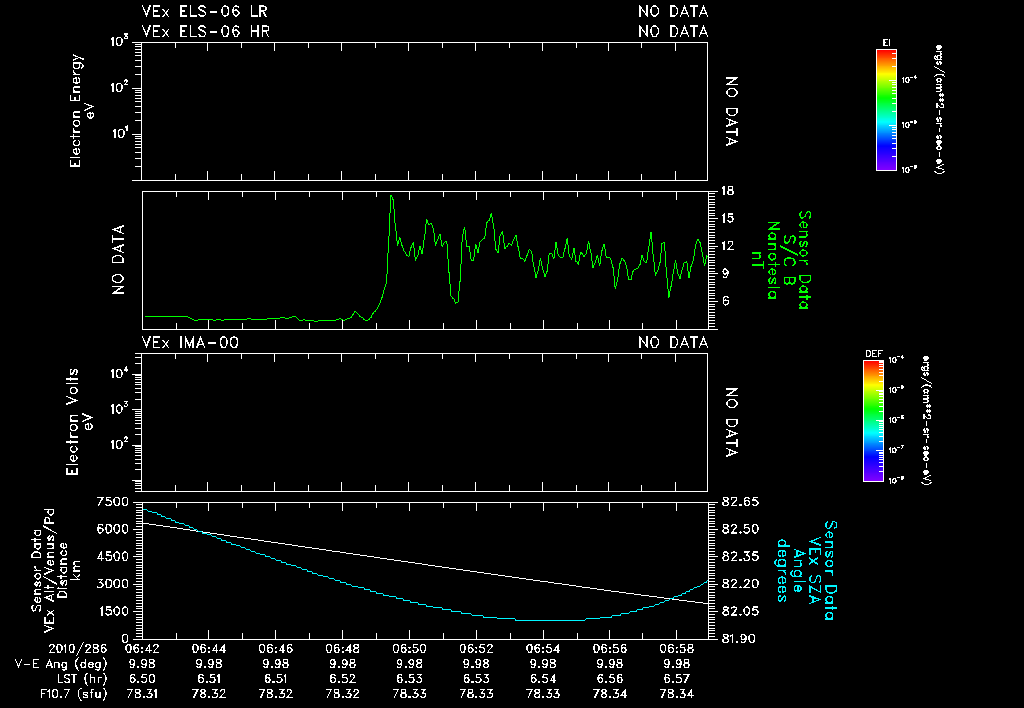Click the LST value 6.50
The height and width of the screenshot is (708, 1024).
tap(142, 679)
